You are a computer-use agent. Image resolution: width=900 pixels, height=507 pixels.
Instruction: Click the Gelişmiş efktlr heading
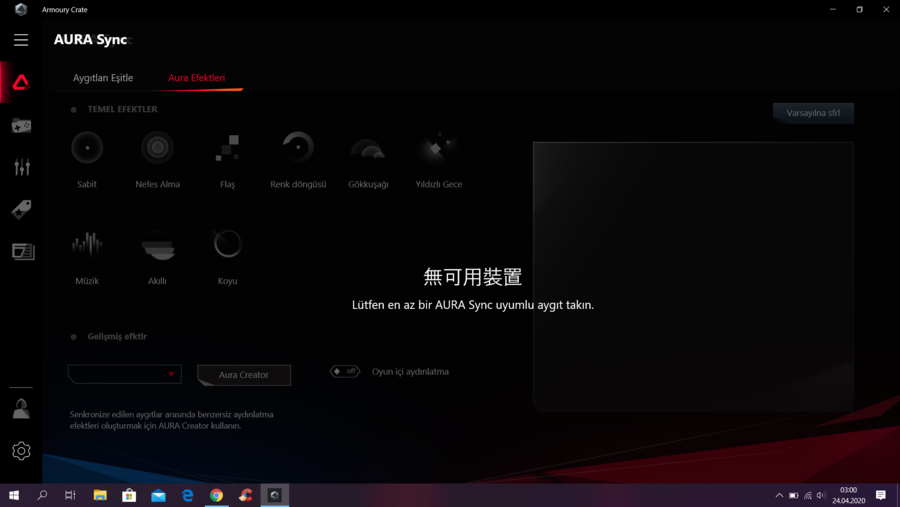[x=117, y=336]
